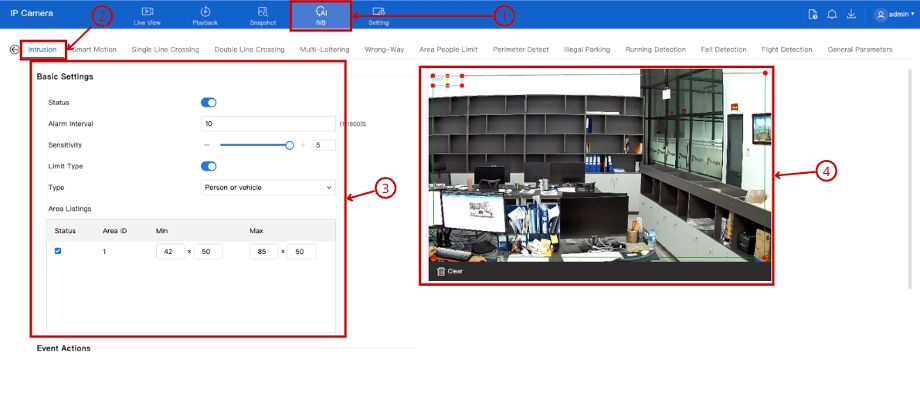Click the back arrow beside Intrusion tab

click(15, 50)
